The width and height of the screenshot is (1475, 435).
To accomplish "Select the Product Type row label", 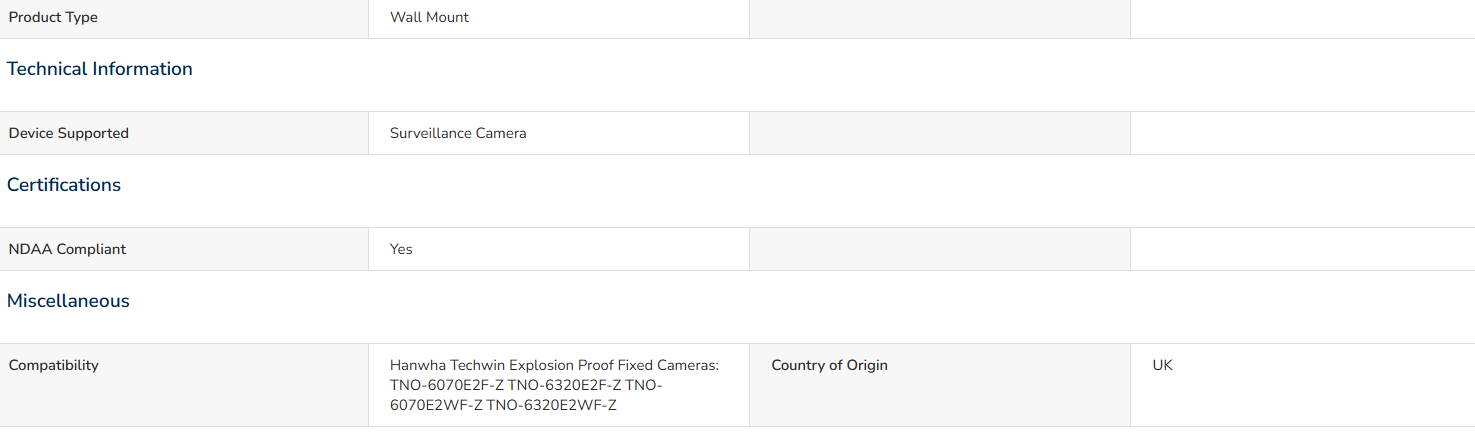I will coord(53,17).
